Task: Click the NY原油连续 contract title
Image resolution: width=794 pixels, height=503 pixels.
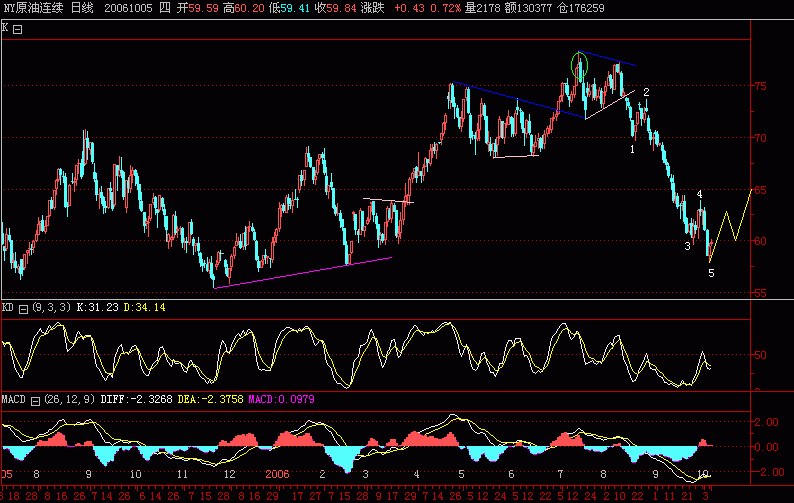Action: pos(33,8)
